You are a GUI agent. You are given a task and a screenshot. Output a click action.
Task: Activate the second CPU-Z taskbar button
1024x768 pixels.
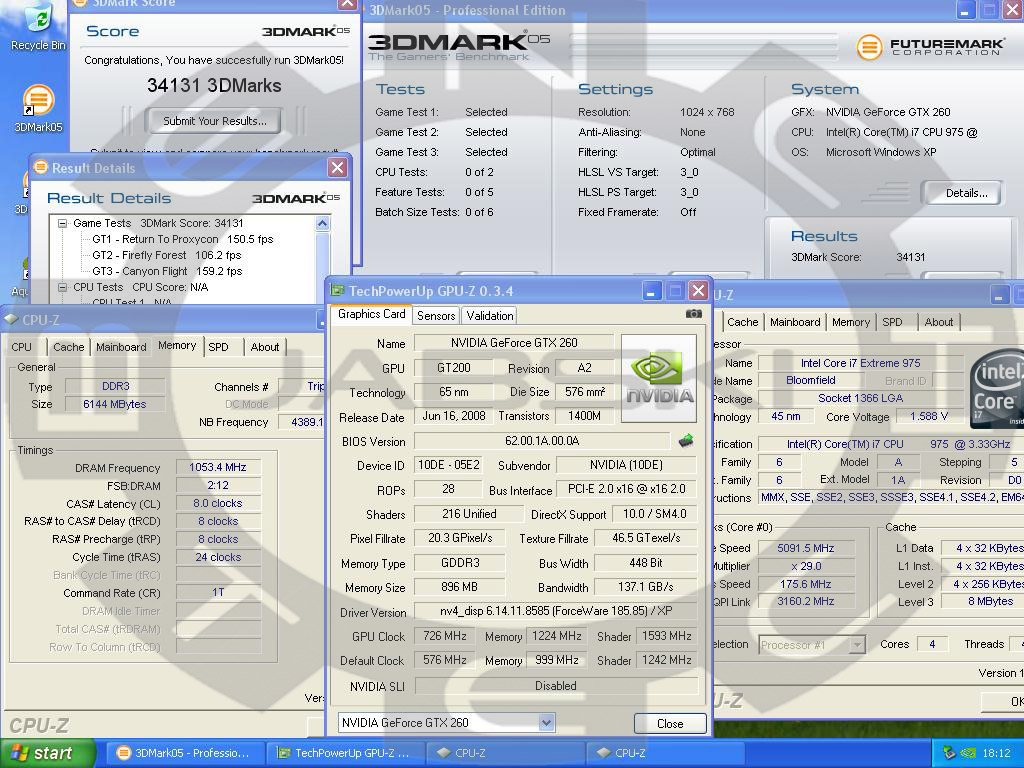click(x=665, y=753)
